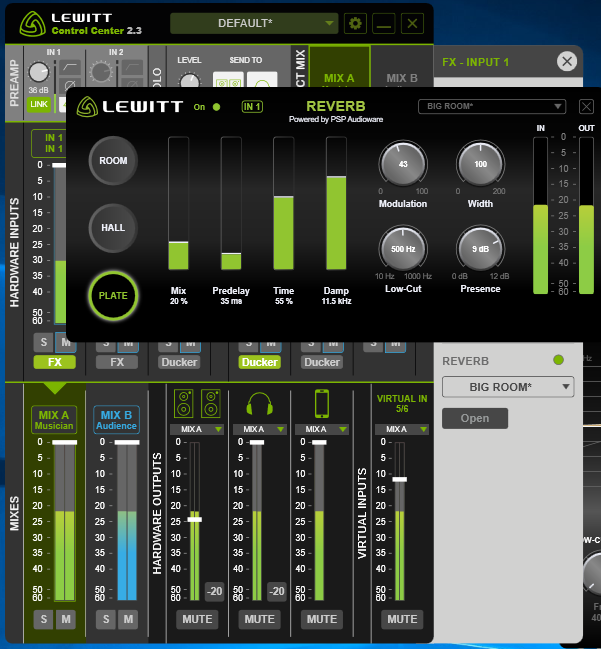
Task: Solo the IN 1 hardware input channel
Action: click(43, 342)
